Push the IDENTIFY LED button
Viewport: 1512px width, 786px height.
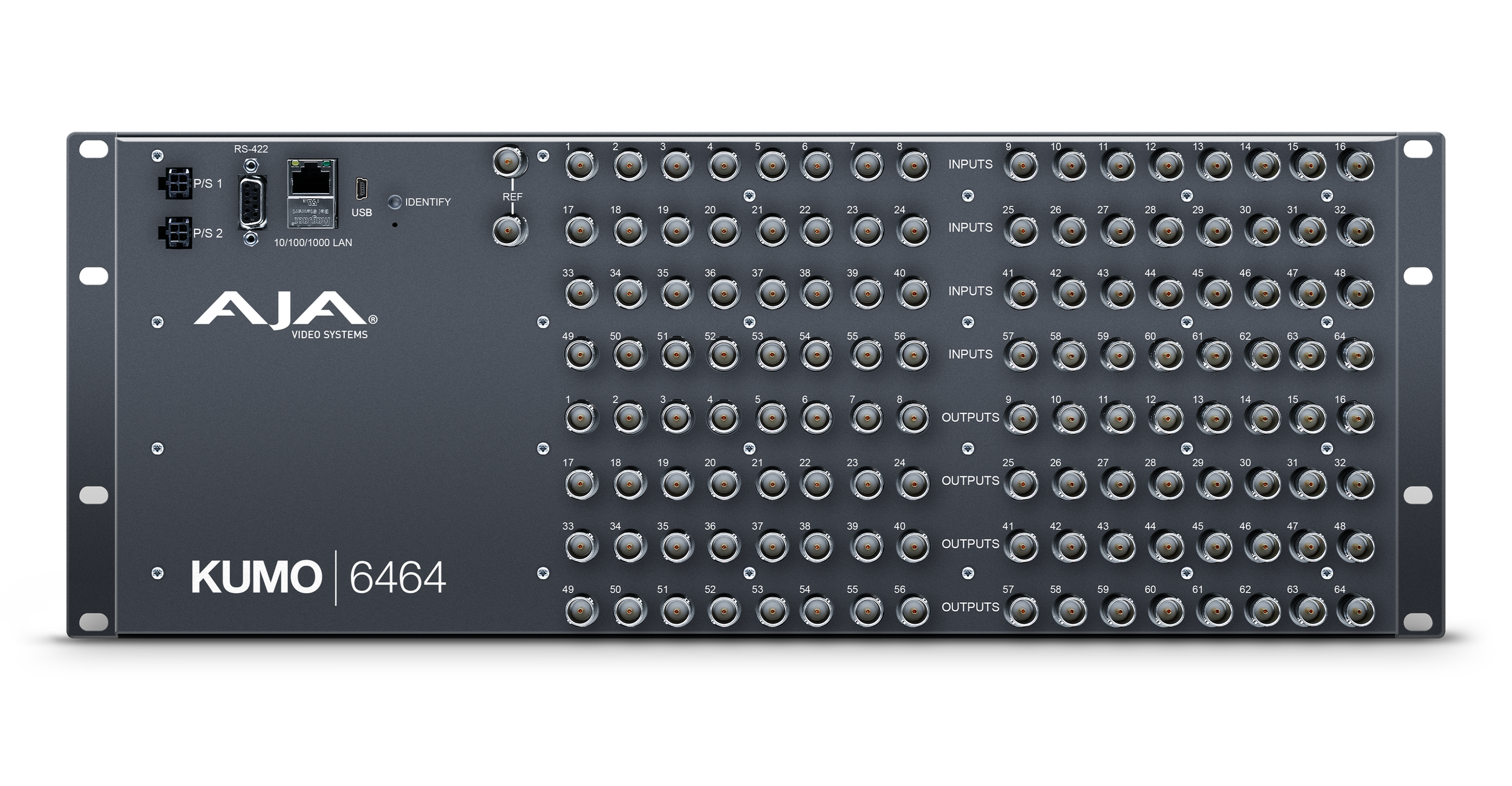[396, 202]
